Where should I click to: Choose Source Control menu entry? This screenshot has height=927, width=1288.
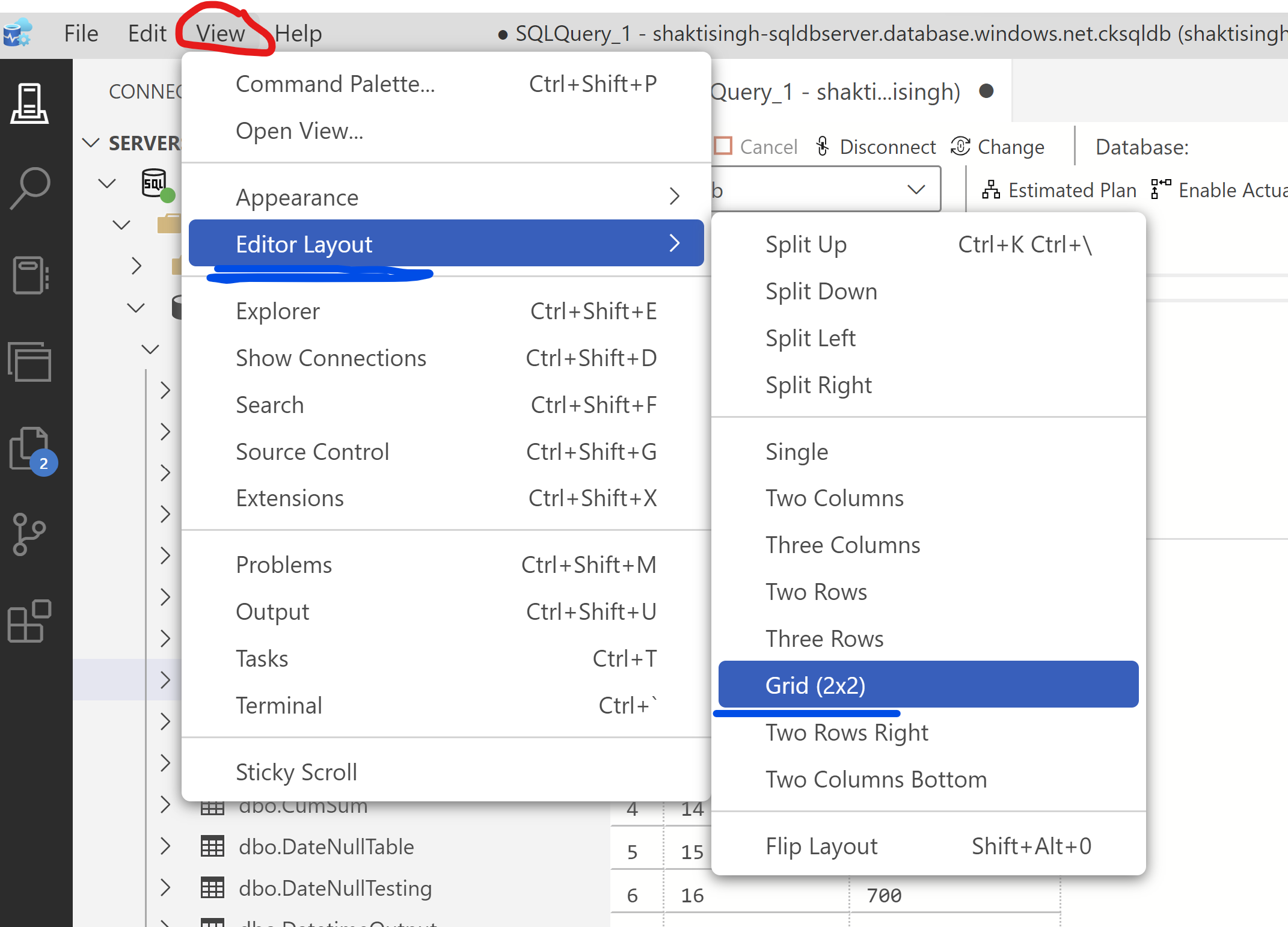(446, 452)
